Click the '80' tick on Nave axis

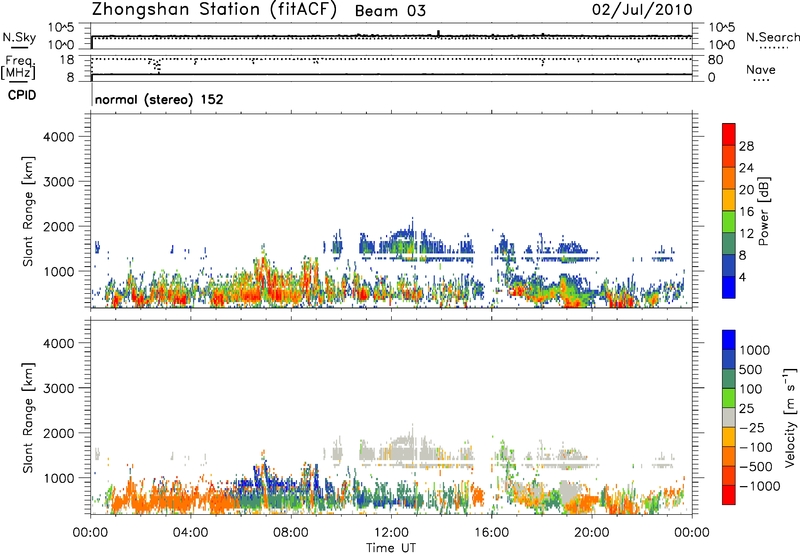click(716, 60)
